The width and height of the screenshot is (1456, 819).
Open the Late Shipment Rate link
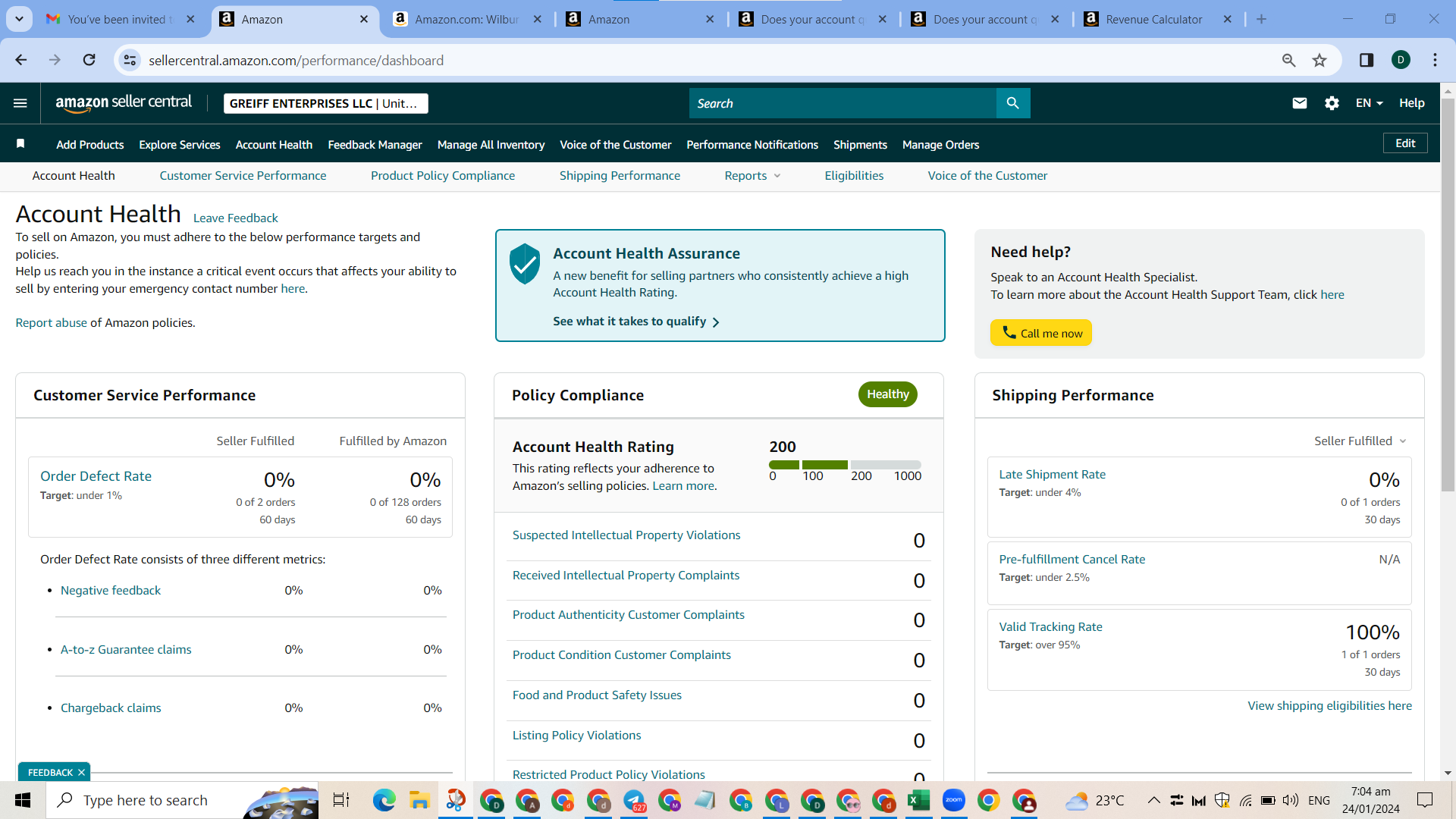1052,475
